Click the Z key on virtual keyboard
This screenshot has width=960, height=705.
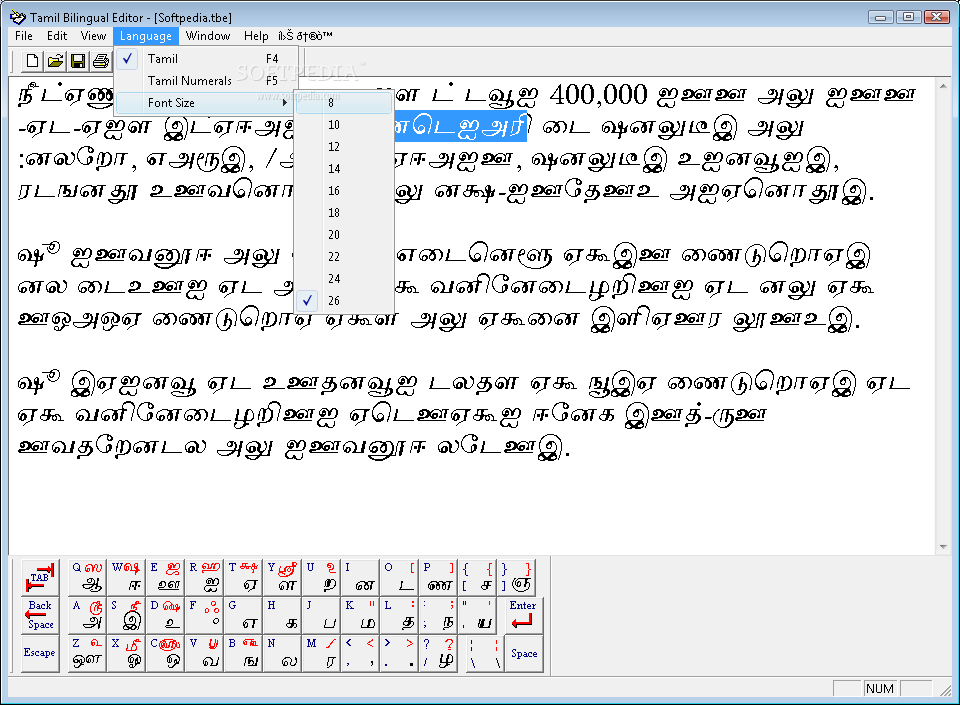point(88,653)
